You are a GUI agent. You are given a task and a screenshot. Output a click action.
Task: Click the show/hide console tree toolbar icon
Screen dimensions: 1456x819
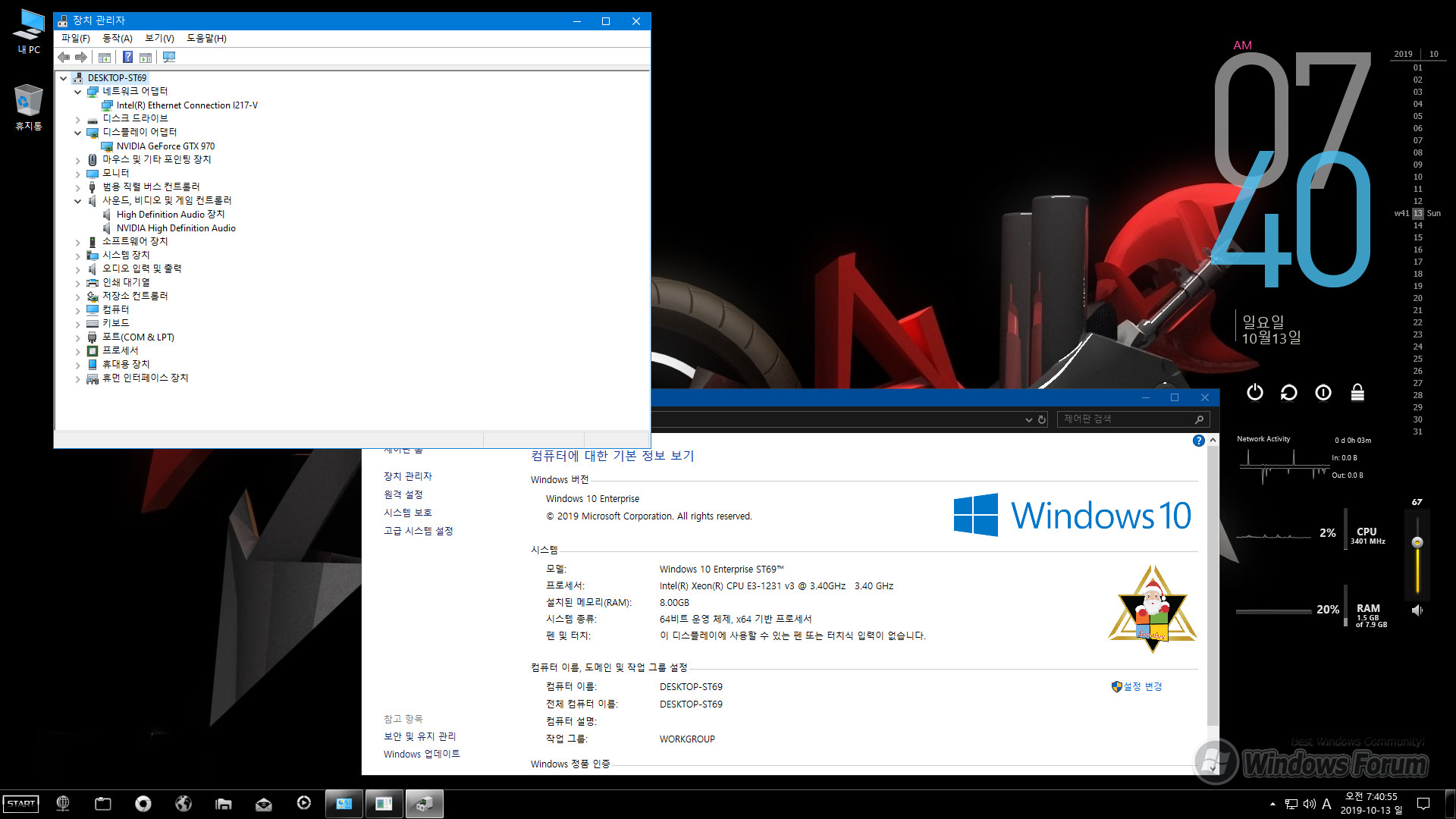[105, 58]
